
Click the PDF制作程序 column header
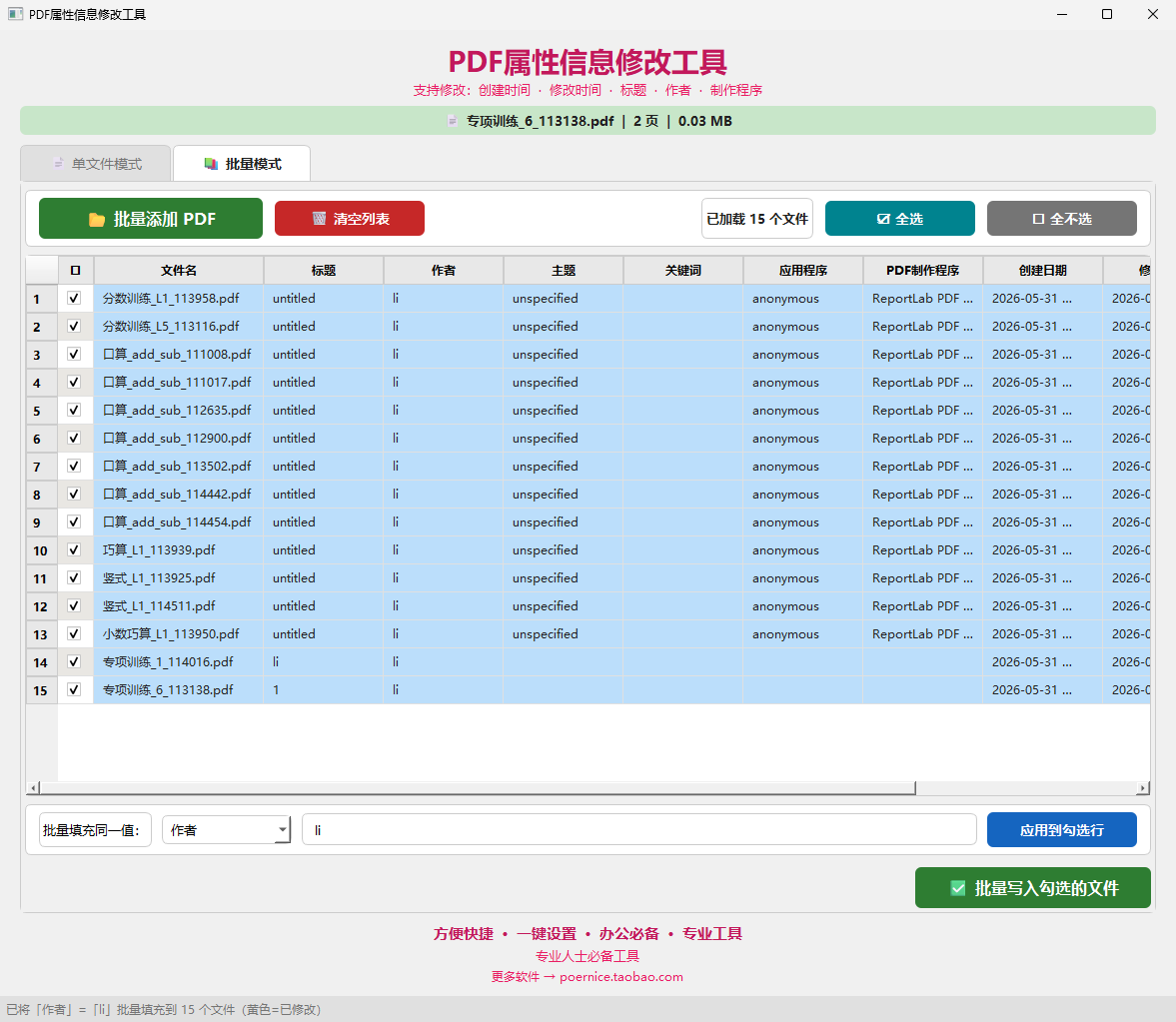pyautogui.click(x=923, y=270)
